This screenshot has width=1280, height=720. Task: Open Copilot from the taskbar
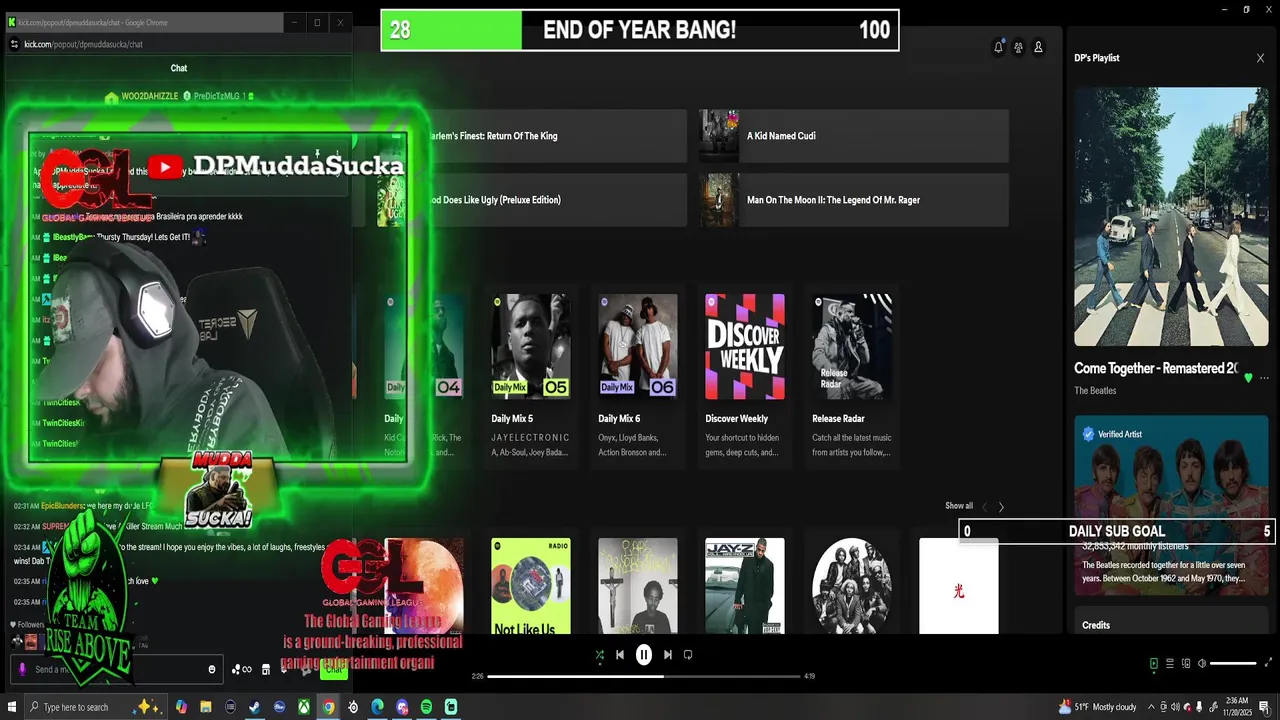pyautogui.click(x=181, y=707)
